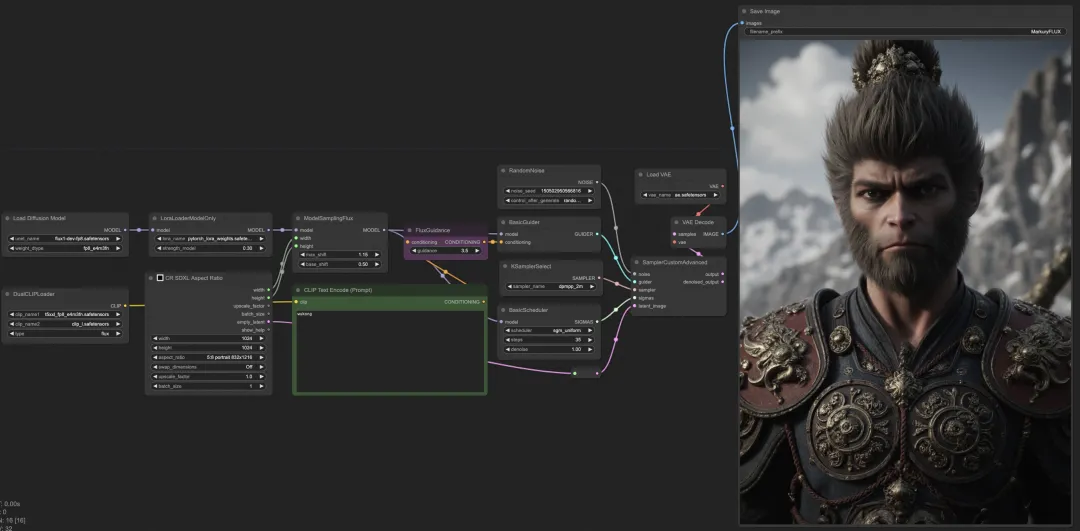Viewport: 1080px width, 531px height.
Task: Increase width value in CR SDXL Aspect Ratio
Action: click(x=262, y=338)
